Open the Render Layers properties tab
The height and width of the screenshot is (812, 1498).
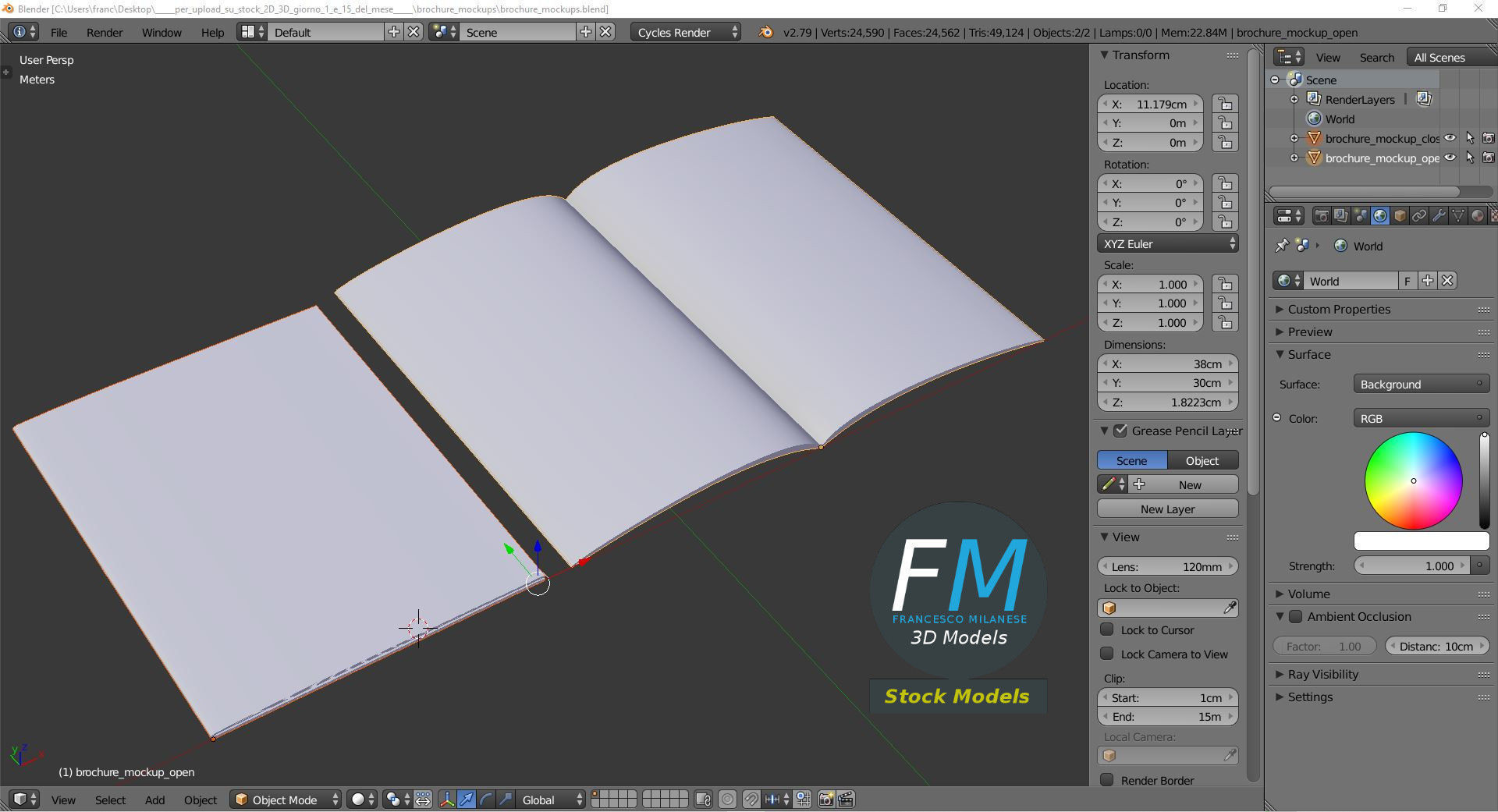[1340, 215]
